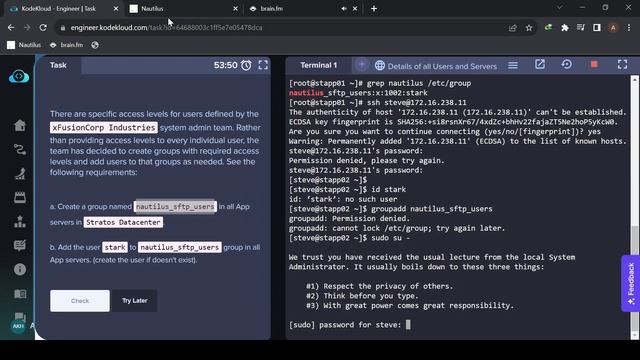Image resolution: width=640 pixels, height=360 pixels.
Task: Click the nautilus_sftp_users code tag in requirement a
Action: (175, 207)
